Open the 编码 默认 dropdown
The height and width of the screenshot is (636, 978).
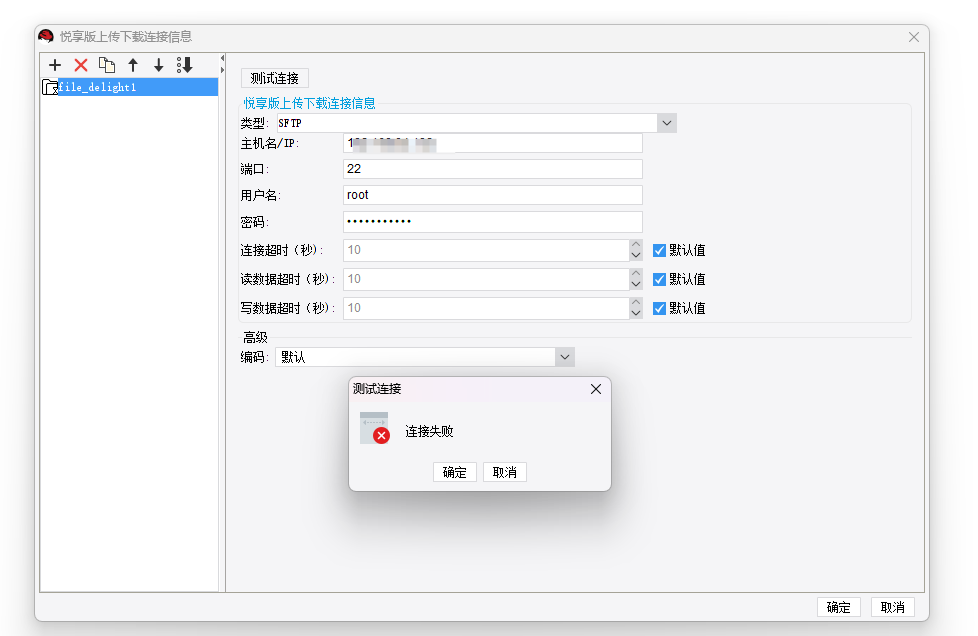point(564,357)
